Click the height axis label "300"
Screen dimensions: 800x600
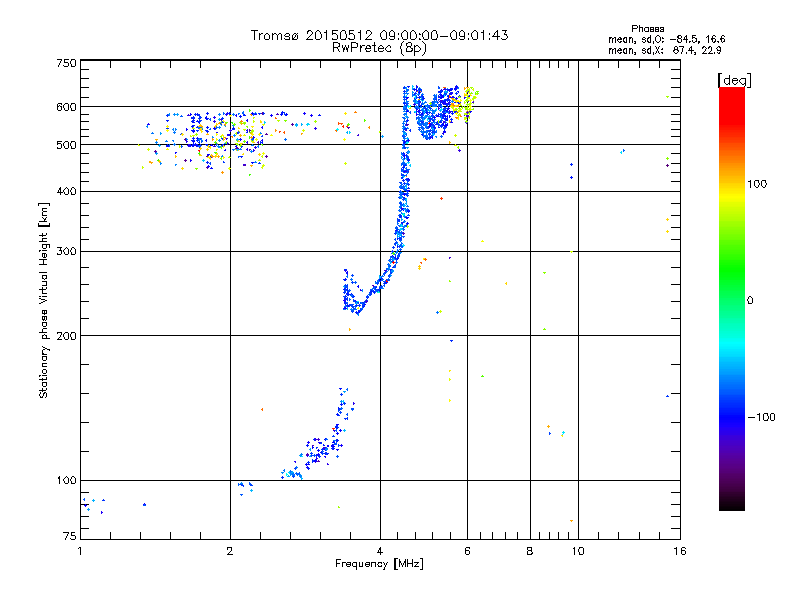coord(66,252)
